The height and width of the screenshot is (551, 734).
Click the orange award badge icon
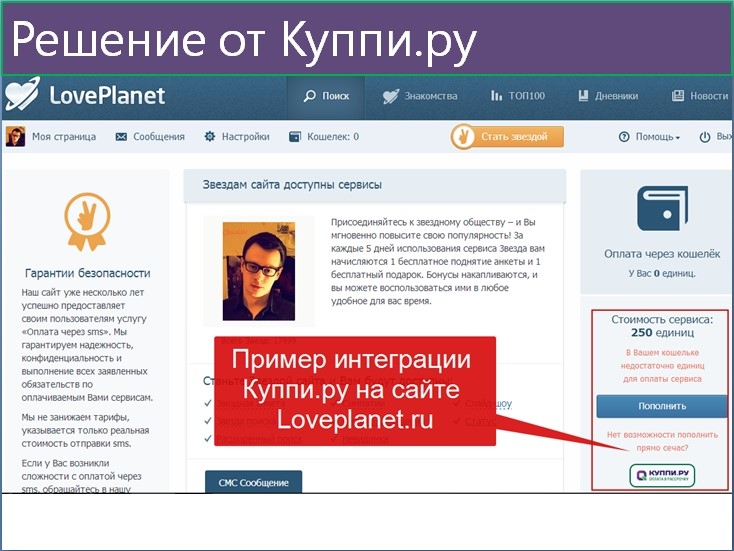pos(87,221)
